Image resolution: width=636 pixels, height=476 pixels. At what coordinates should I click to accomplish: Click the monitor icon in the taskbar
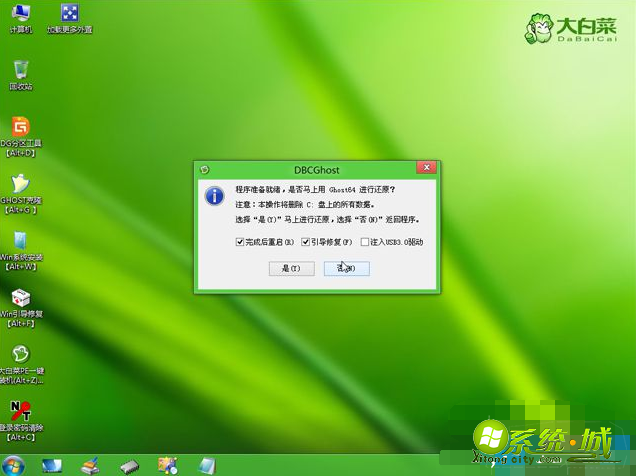point(52,466)
